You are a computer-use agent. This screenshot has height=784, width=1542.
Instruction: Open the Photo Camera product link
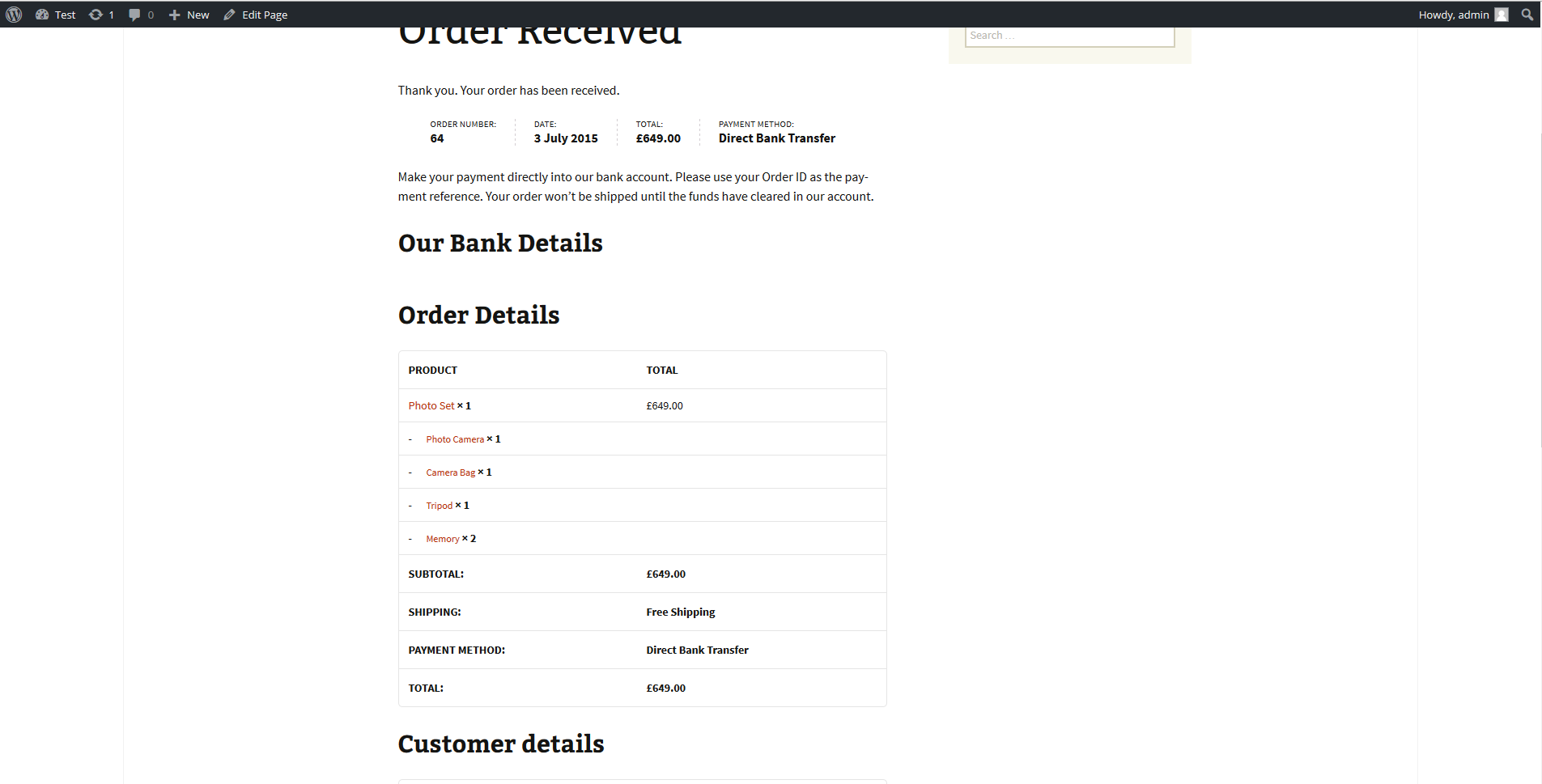tap(455, 439)
